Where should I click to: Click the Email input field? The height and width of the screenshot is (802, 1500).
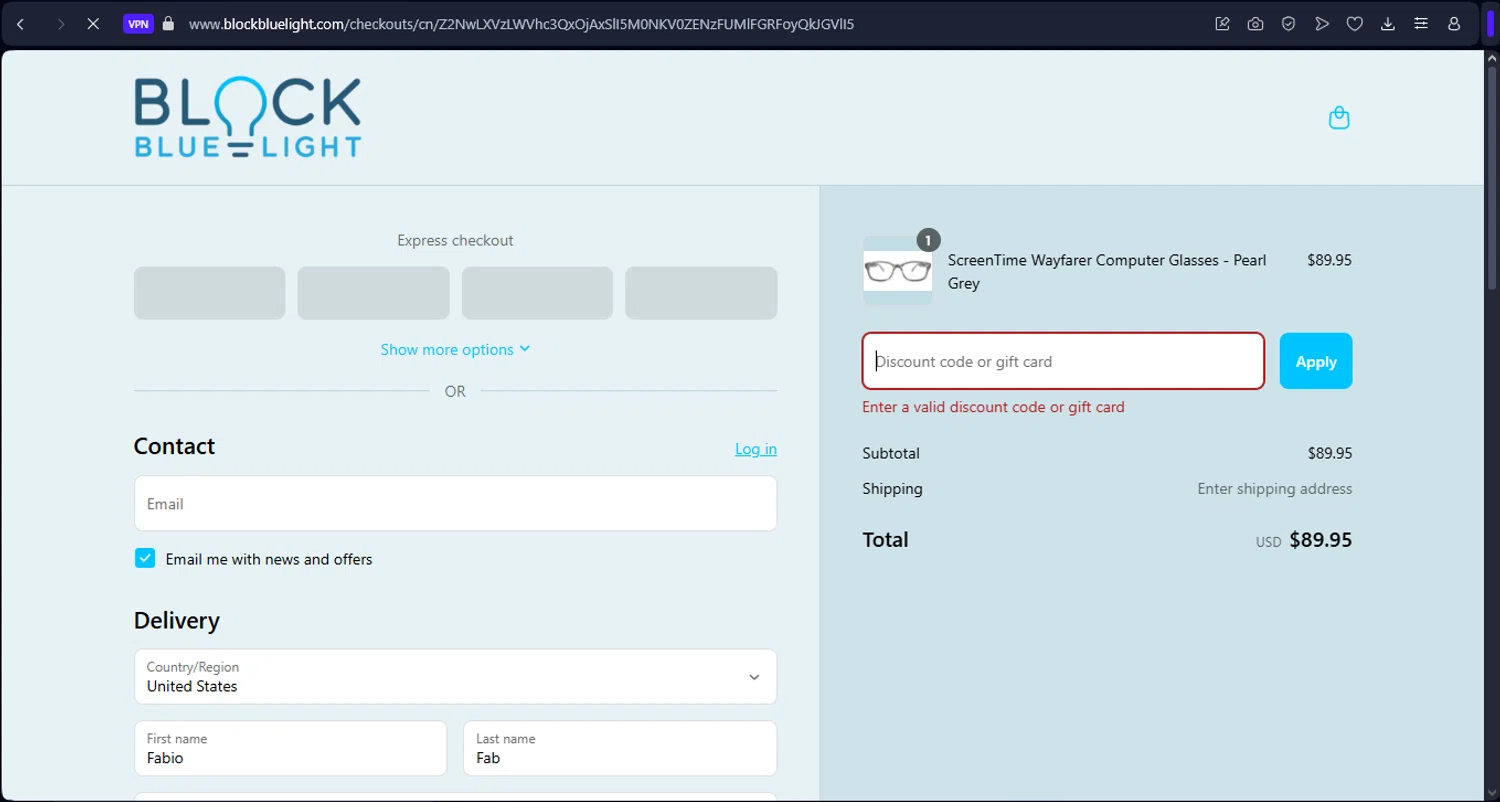point(455,503)
